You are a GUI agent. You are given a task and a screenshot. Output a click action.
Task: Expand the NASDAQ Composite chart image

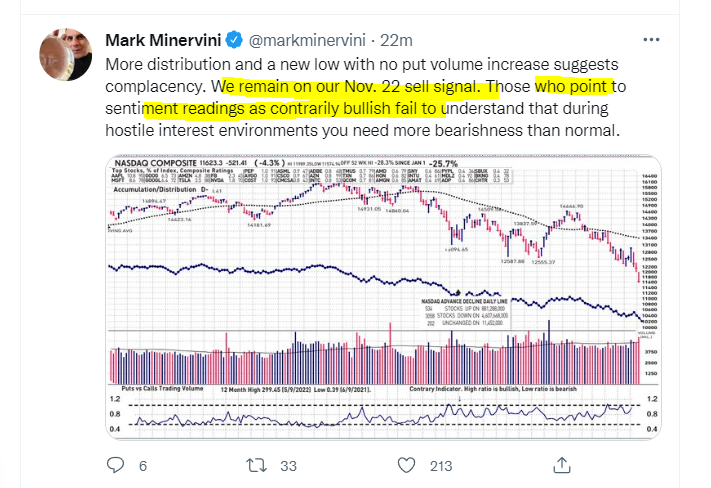coord(380,298)
